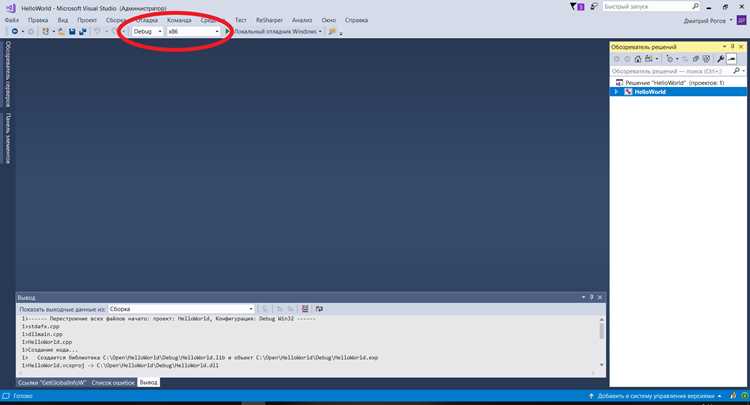Viewport: 750px width, 405px height.
Task: Toggle preview selected items in Solution Explorer
Action: pyautogui.click(x=731, y=59)
